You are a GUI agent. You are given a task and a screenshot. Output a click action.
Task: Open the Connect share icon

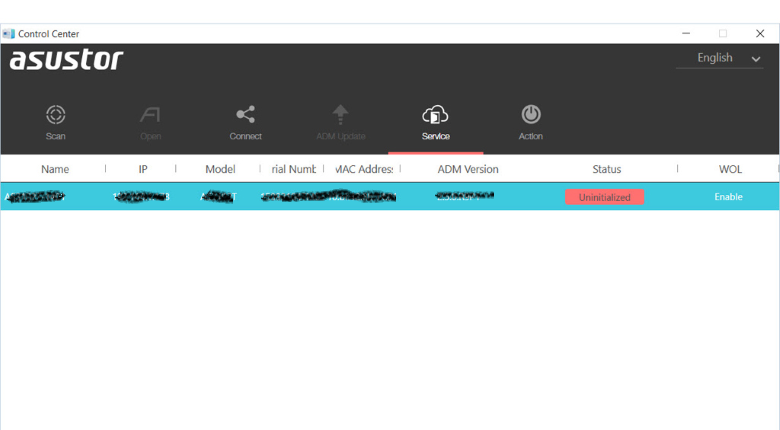tap(246, 114)
